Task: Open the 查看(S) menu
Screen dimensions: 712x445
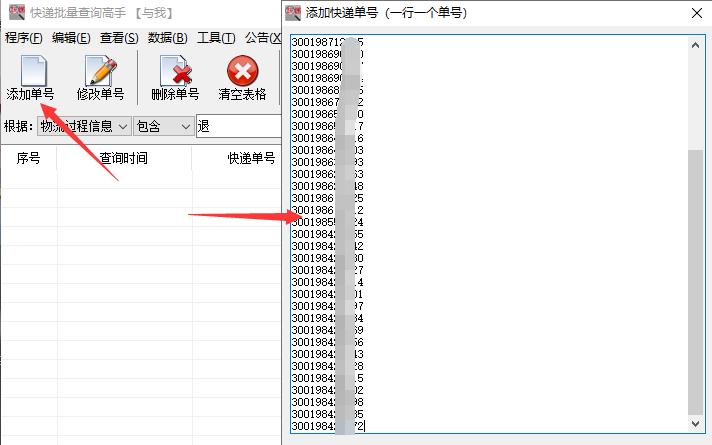Action: [x=119, y=38]
